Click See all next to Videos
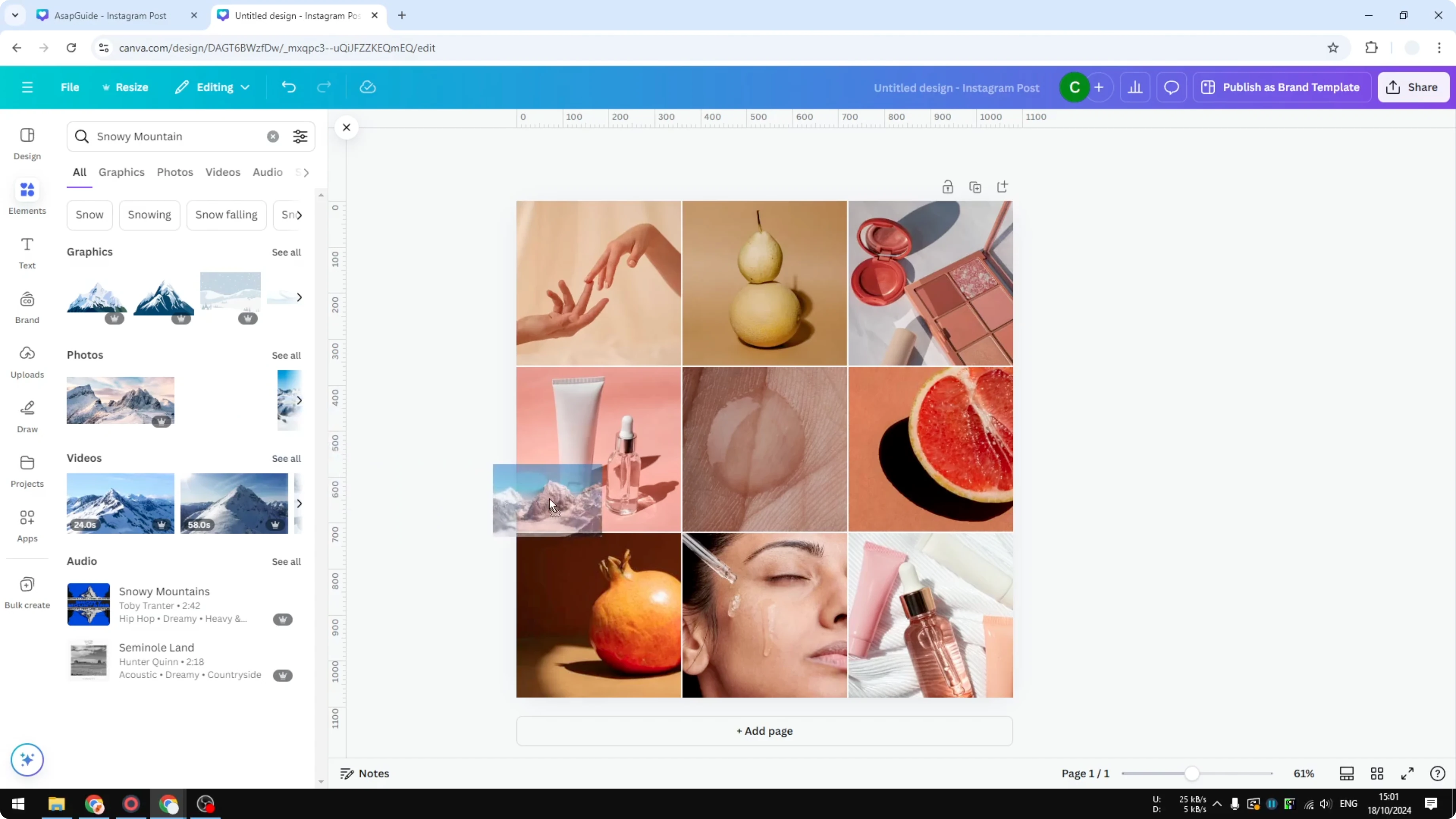 tap(286, 459)
